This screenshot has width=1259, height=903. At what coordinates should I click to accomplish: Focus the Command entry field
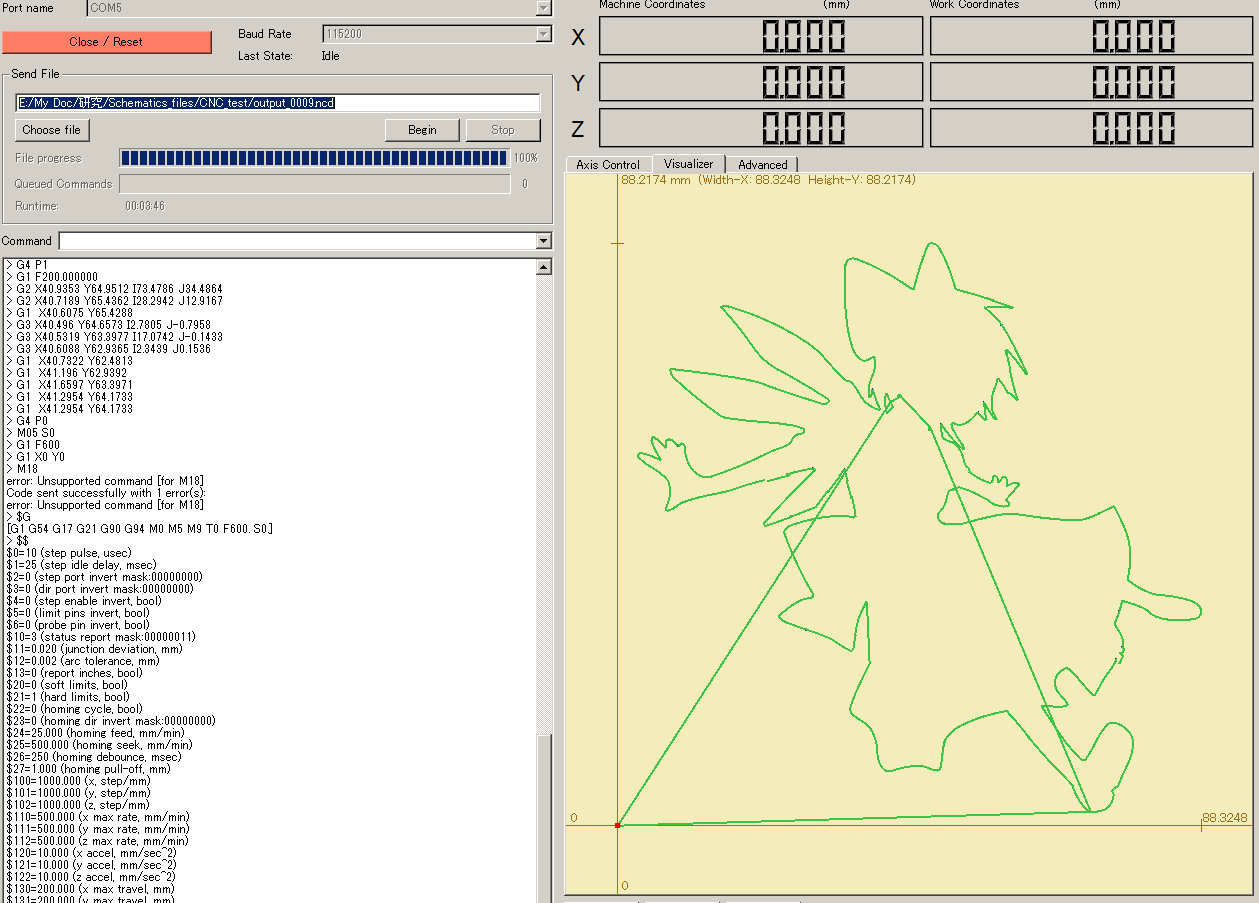(298, 241)
